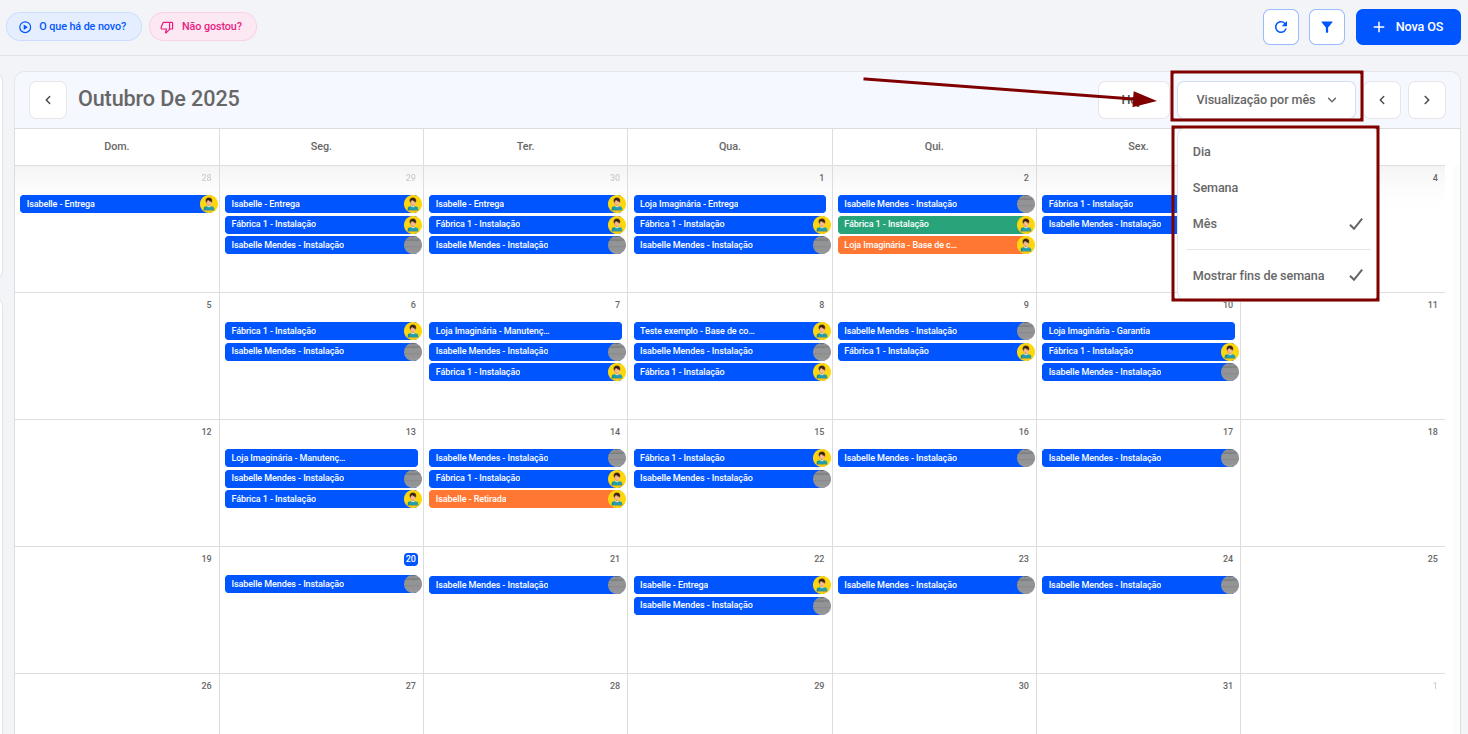Open "Teste exemplo - Base de co..." event
The image size is (1468, 734).
point(732,331)
